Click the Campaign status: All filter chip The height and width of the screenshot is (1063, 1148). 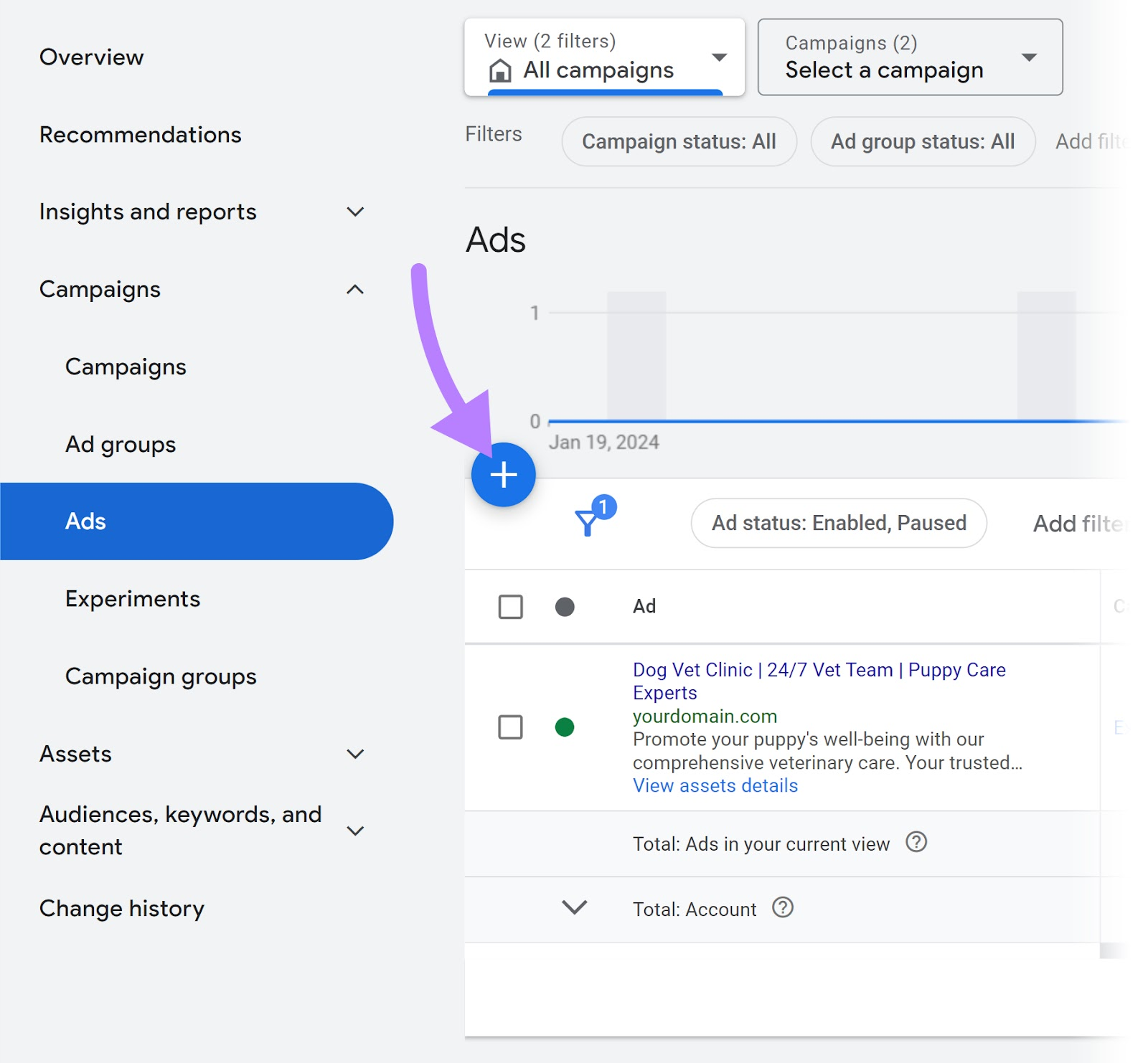point(678,141)
